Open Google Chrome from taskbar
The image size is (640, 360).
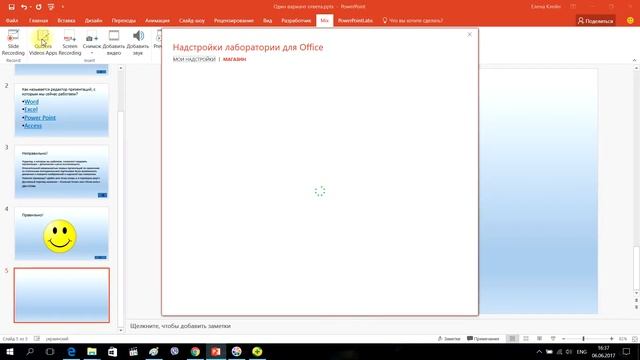click(195, 351)
